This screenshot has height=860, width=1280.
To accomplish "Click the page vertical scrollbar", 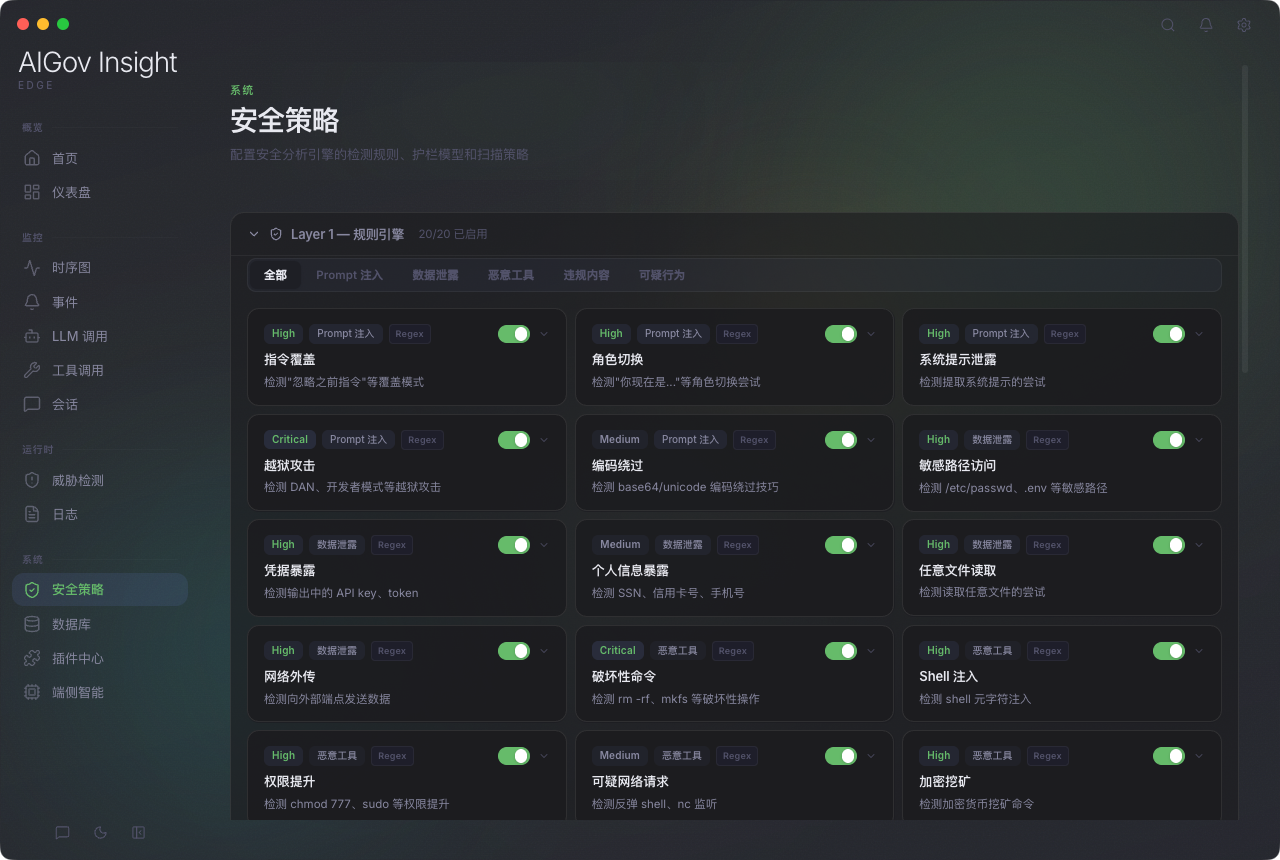I will (x=1245, y=200).
